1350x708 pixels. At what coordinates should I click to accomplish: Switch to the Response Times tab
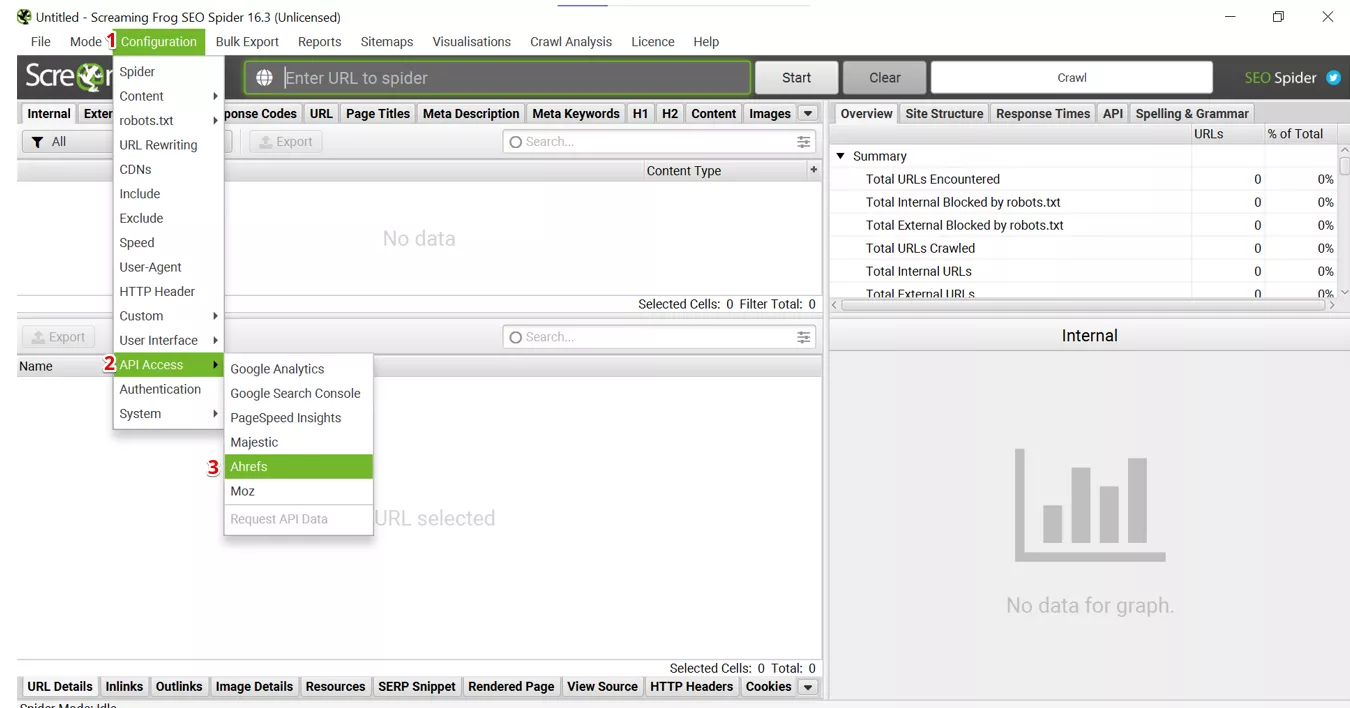pyautogui.click(x=1043, y=114)
